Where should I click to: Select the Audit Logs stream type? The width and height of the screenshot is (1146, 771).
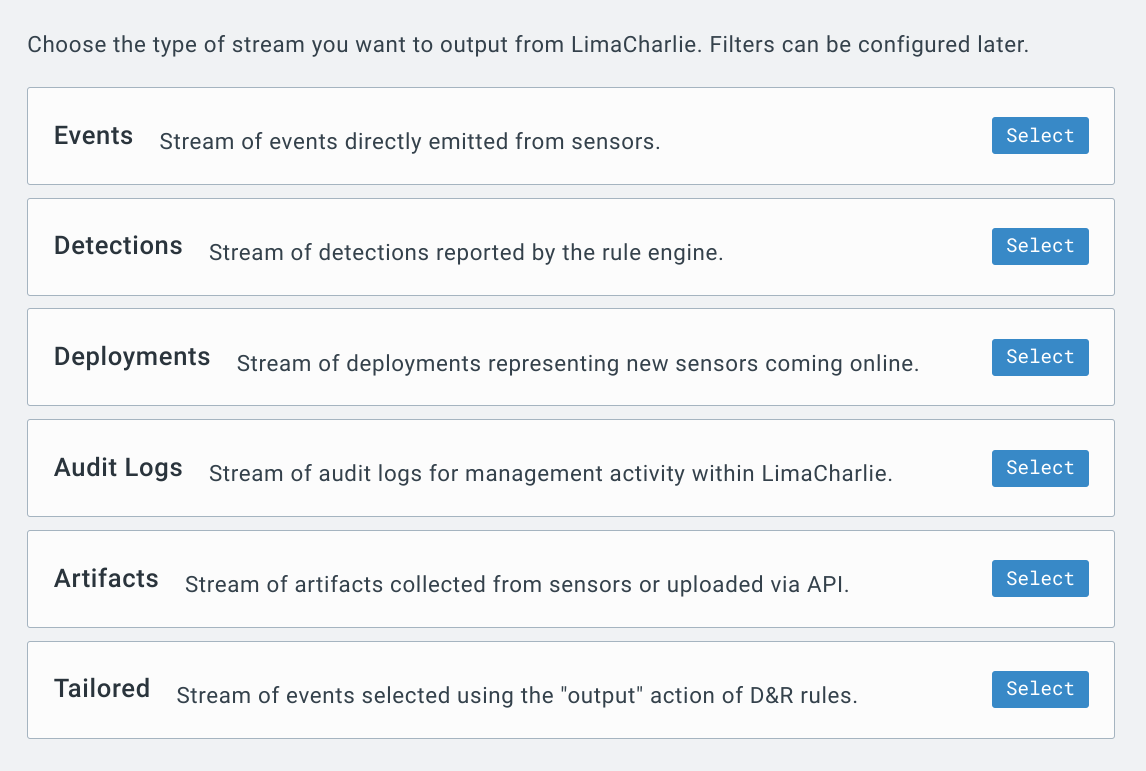click(x=1040, y=468)
